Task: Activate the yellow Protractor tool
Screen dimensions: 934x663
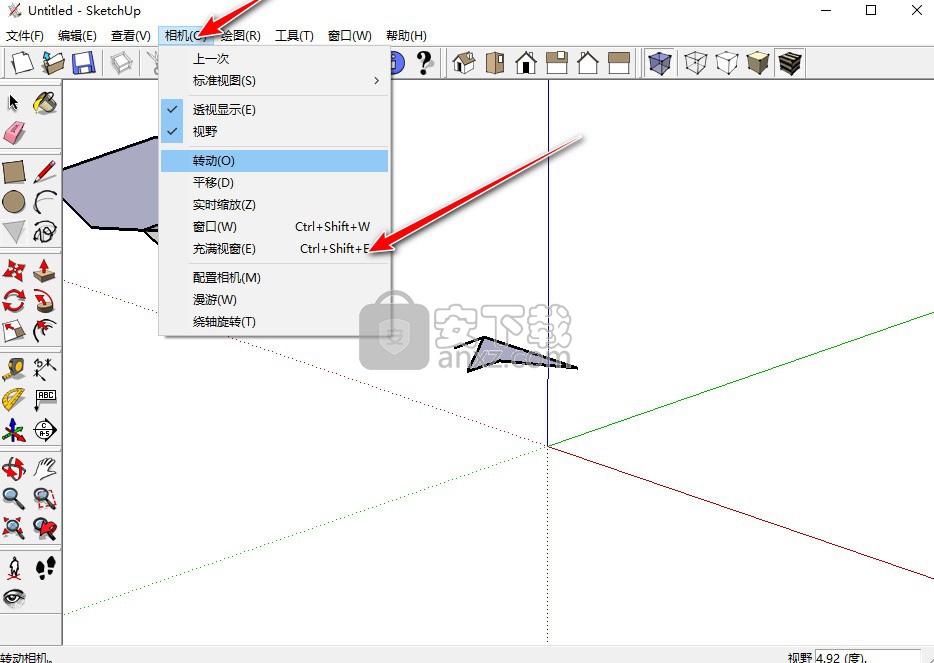Action: coord(14,400)
